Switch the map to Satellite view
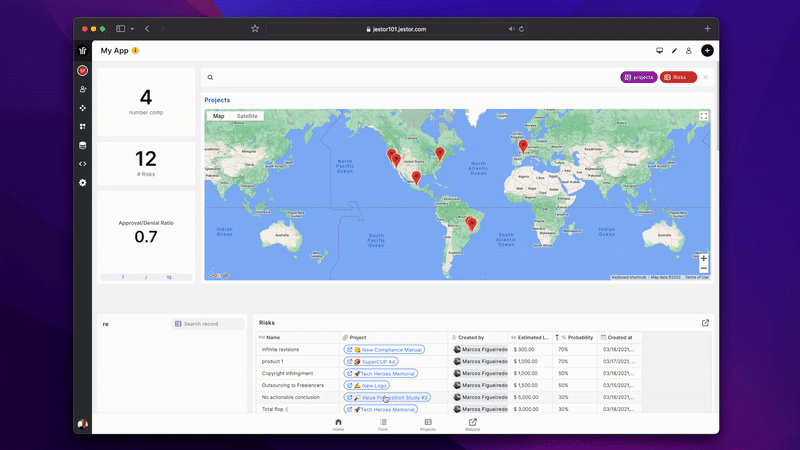 click(247, 116)
